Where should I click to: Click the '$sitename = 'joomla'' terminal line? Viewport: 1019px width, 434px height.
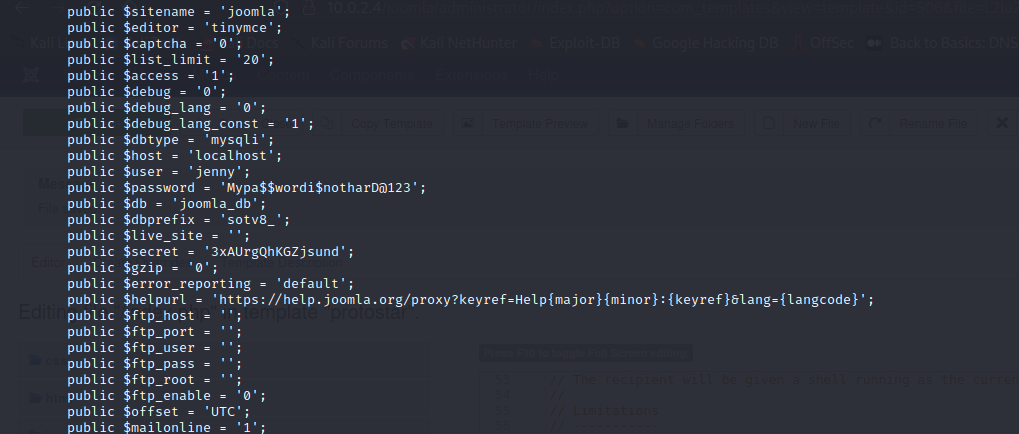point(179,12)
